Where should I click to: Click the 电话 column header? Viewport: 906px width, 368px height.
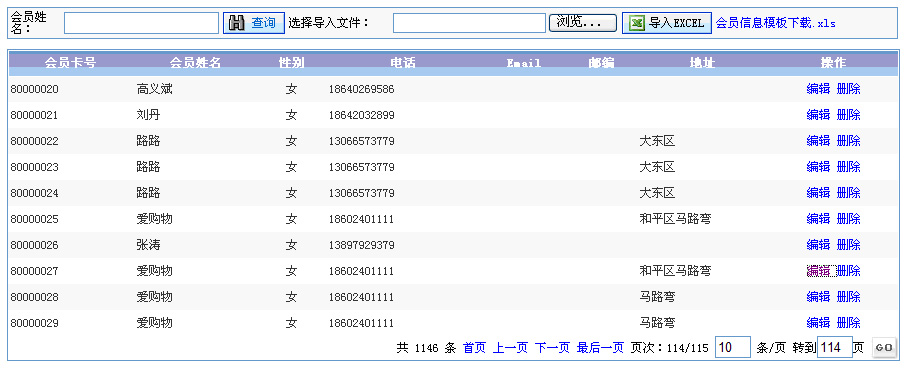coord(402,62)
